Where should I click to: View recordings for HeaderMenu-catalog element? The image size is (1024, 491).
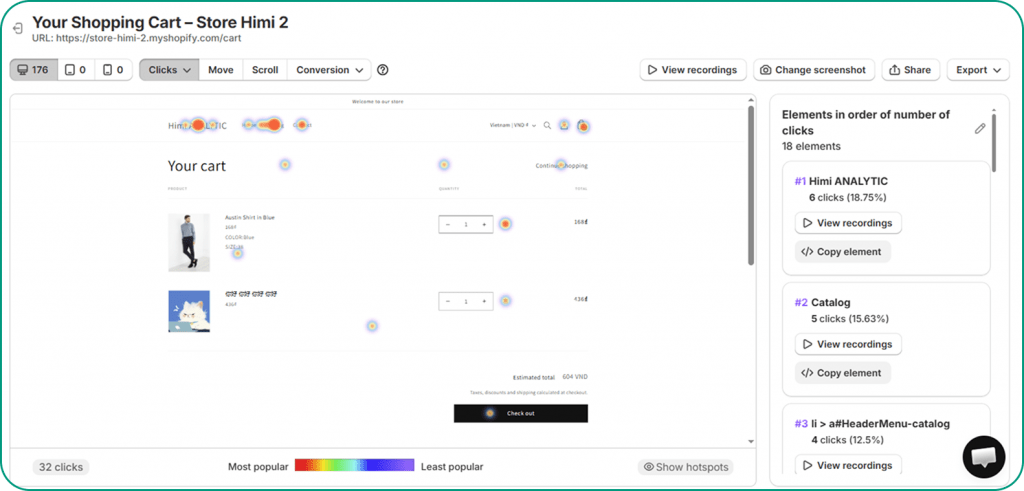point(848,466)
